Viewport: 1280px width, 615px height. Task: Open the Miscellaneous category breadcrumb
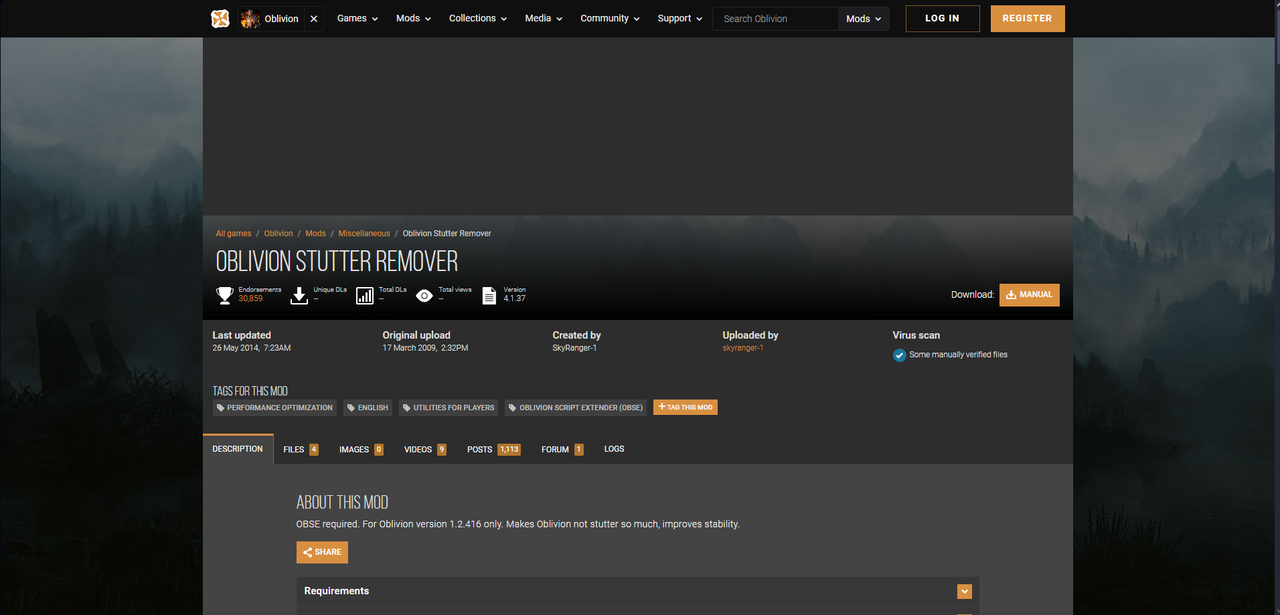(364, 233)
